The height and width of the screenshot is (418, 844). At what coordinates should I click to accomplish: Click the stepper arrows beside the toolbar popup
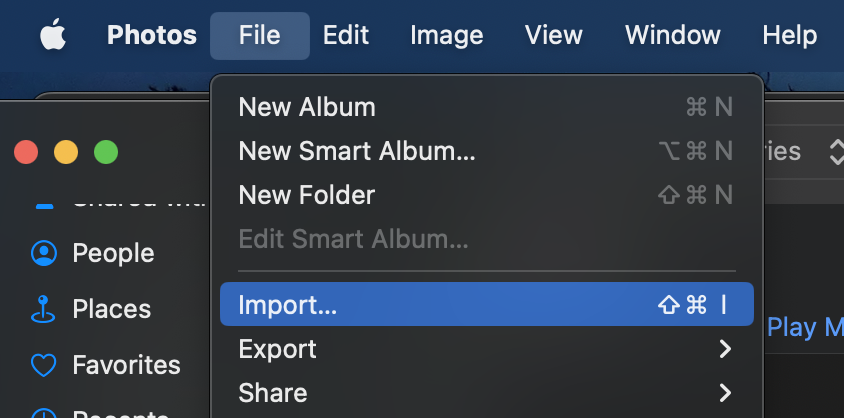tap(836, 152)
